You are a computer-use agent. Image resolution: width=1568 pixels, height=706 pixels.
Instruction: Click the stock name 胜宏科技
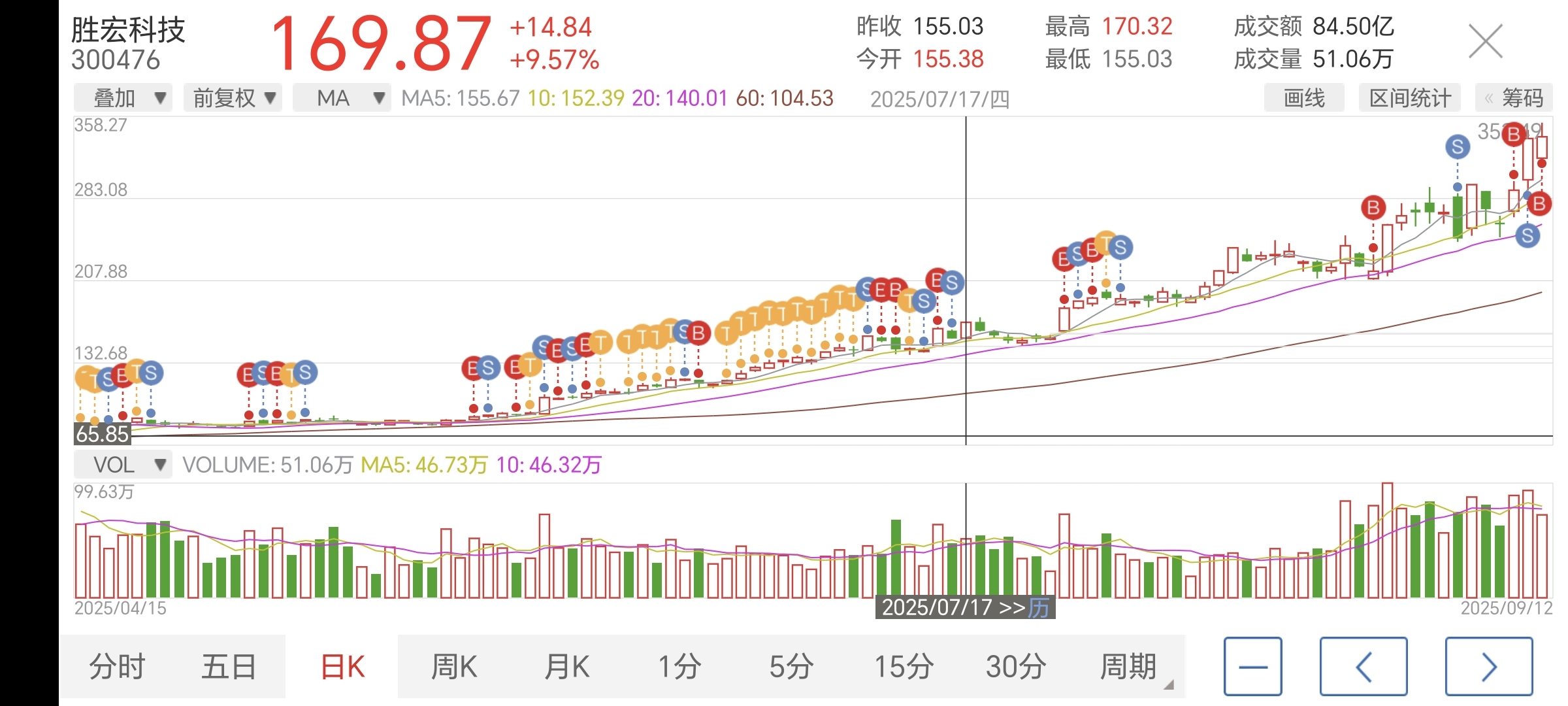point(129,29)
